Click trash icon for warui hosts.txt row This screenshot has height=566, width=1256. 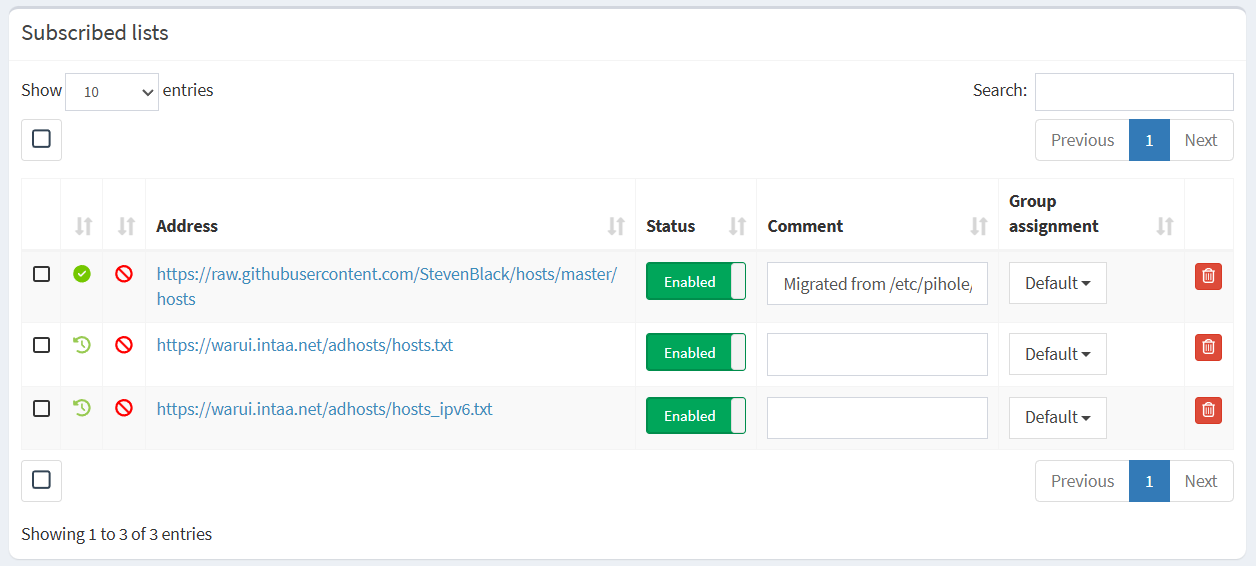[x=1208, y=347]
